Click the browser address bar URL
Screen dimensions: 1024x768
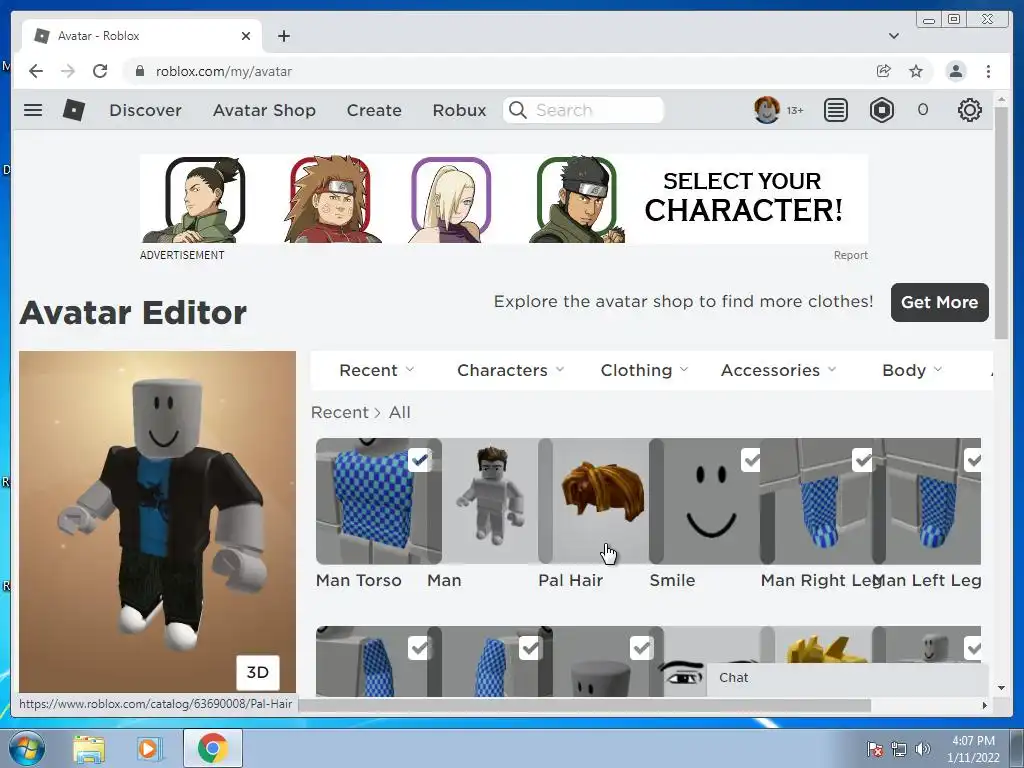pos(223,71)
